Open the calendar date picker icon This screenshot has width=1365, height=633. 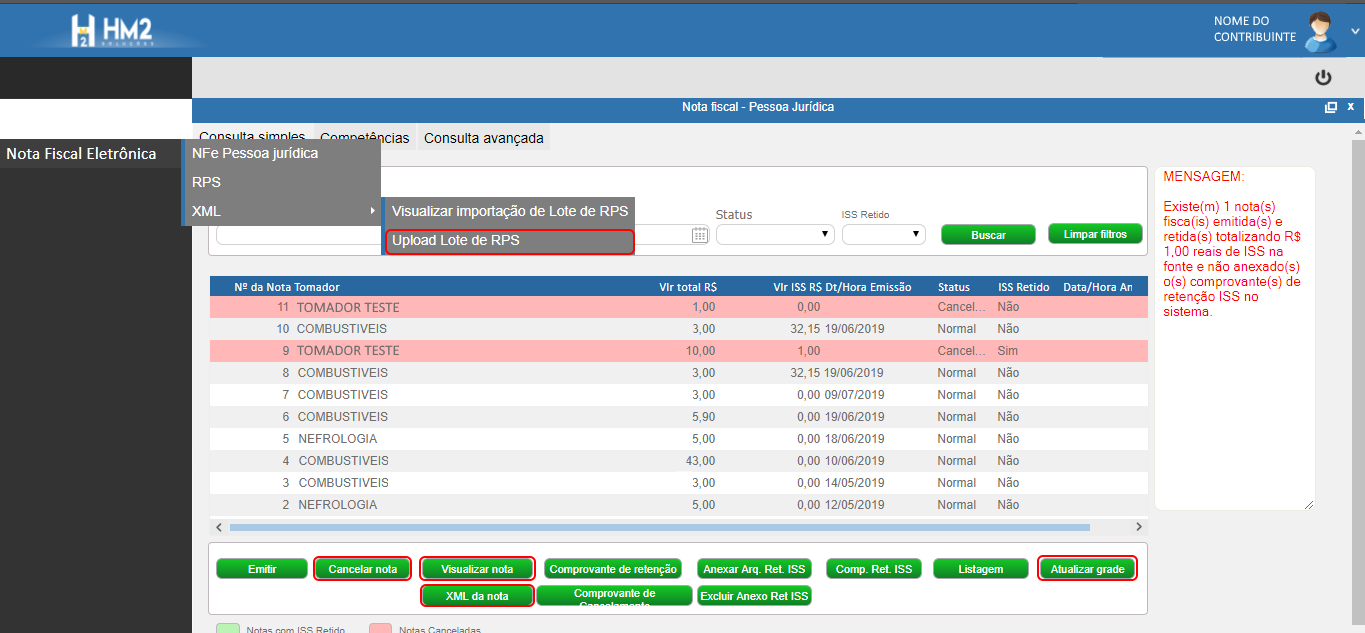coord(700,235)
